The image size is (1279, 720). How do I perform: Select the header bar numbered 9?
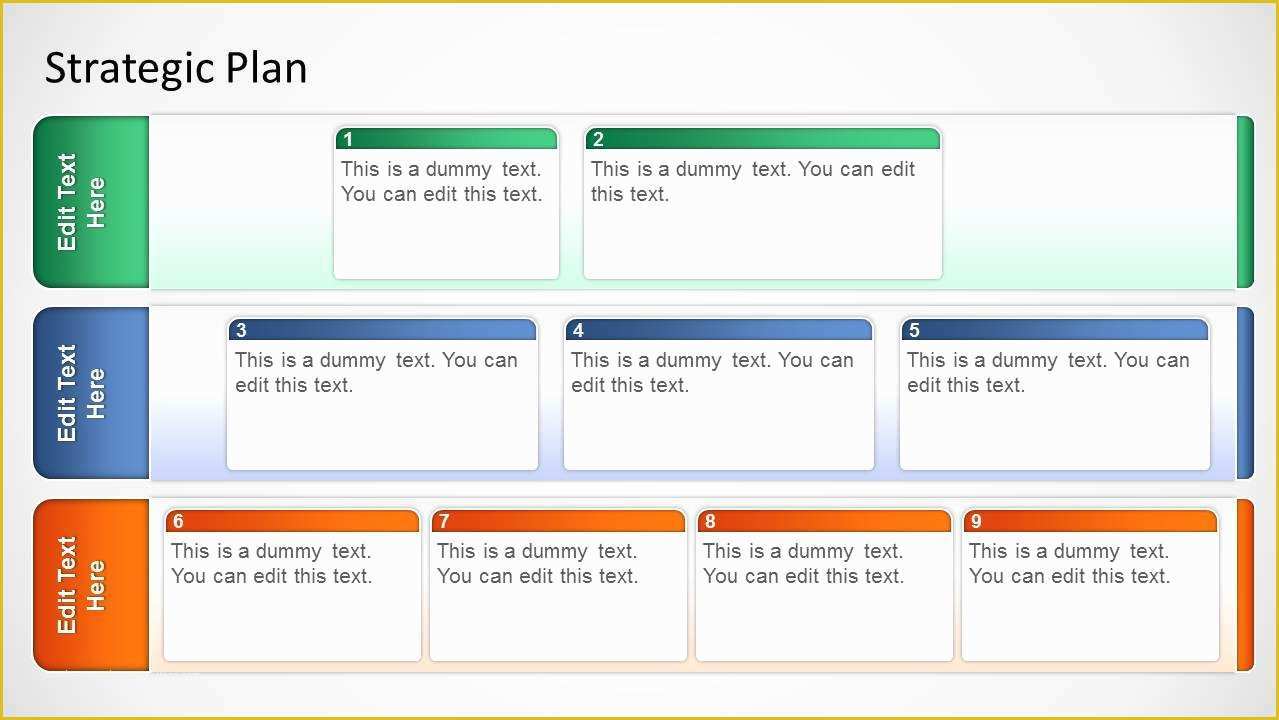pos(1090,521)
